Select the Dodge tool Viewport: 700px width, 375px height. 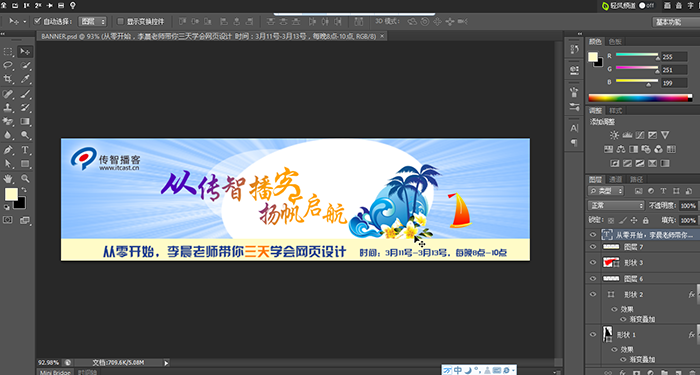(25, 135)
